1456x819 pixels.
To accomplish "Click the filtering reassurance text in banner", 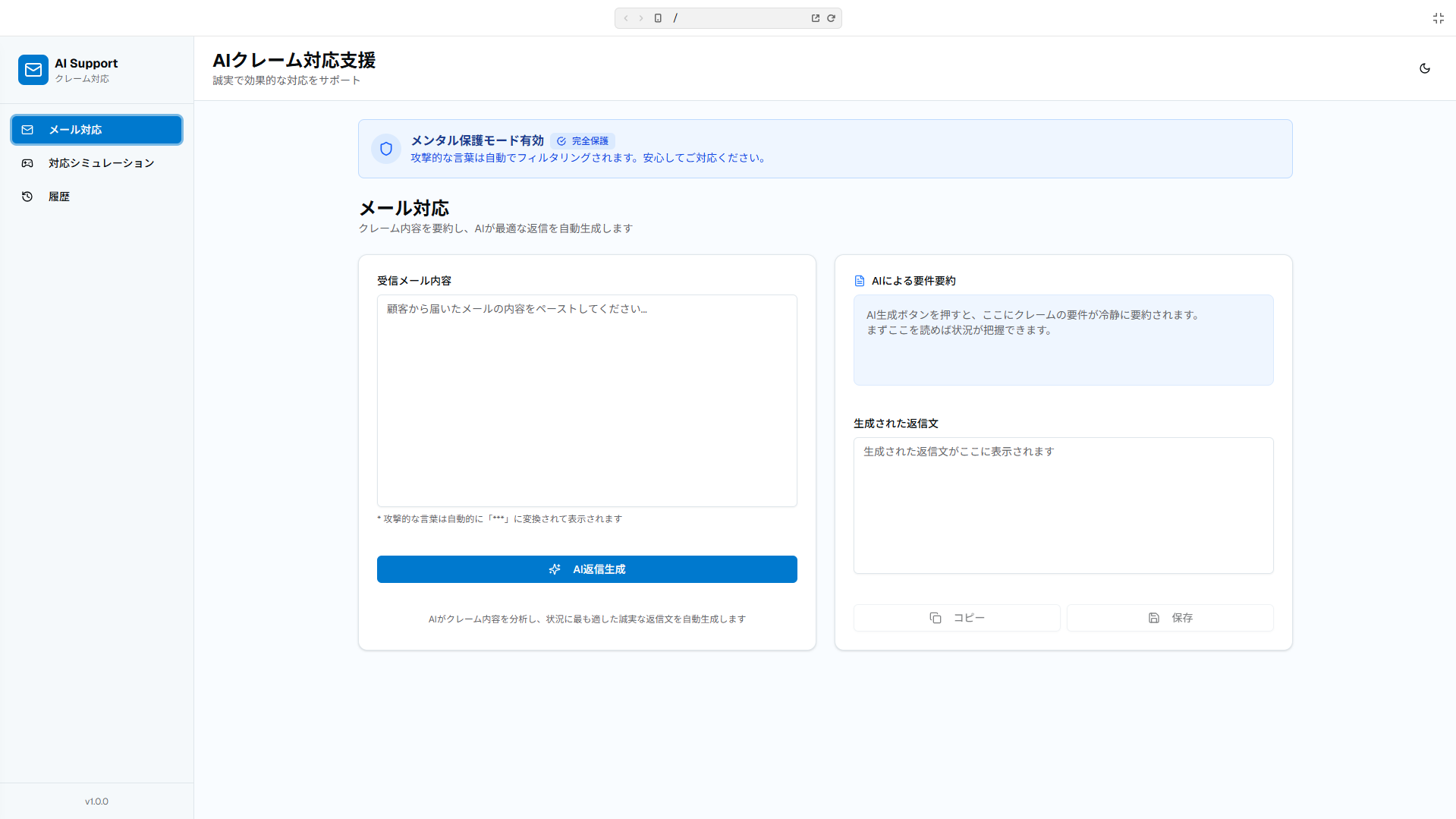I will pyautogui.click(x=590, y=158).
